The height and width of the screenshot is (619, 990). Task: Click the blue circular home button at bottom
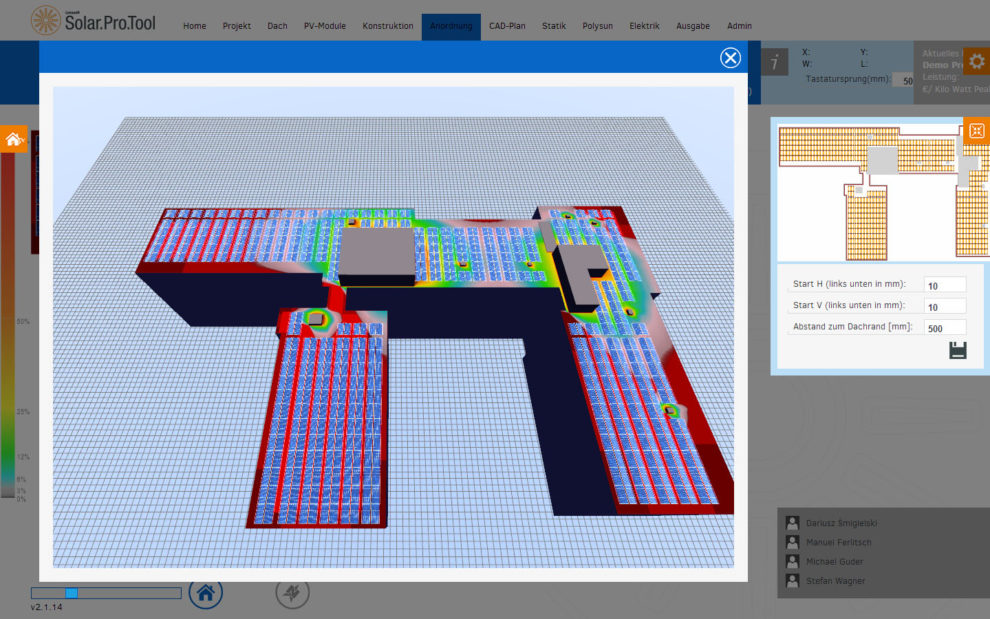pos(206,593)
